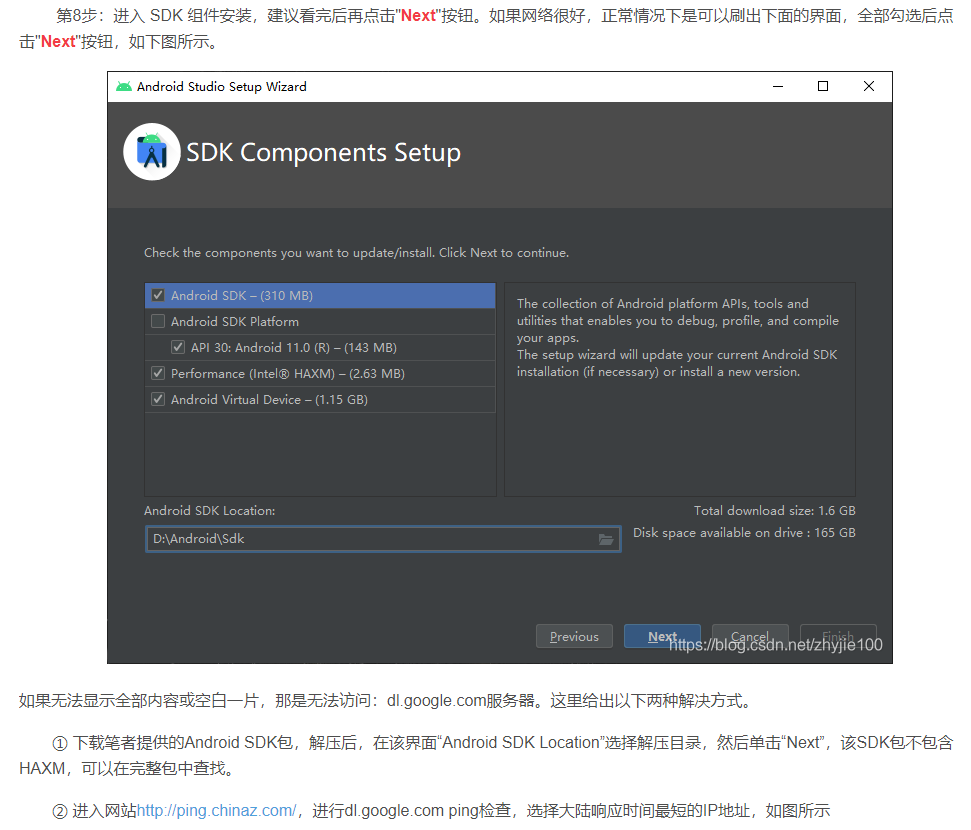Select the Android SDK Platform row

[320, 321]
